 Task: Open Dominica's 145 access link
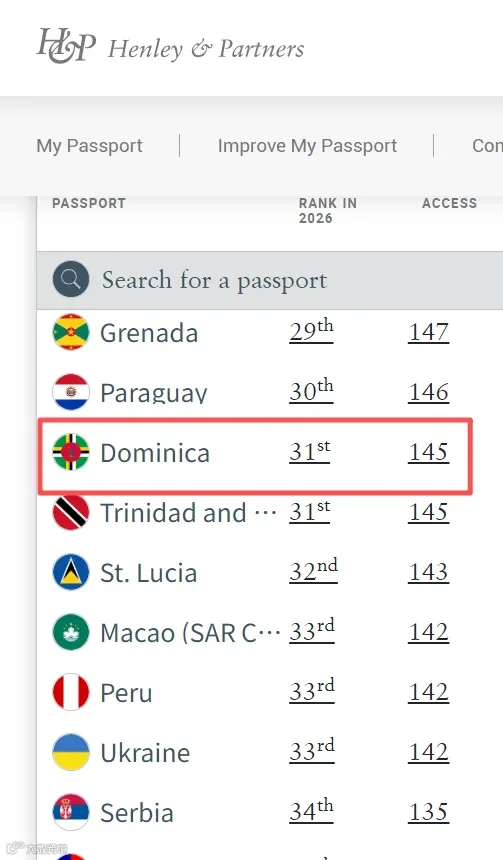point(428,451)
